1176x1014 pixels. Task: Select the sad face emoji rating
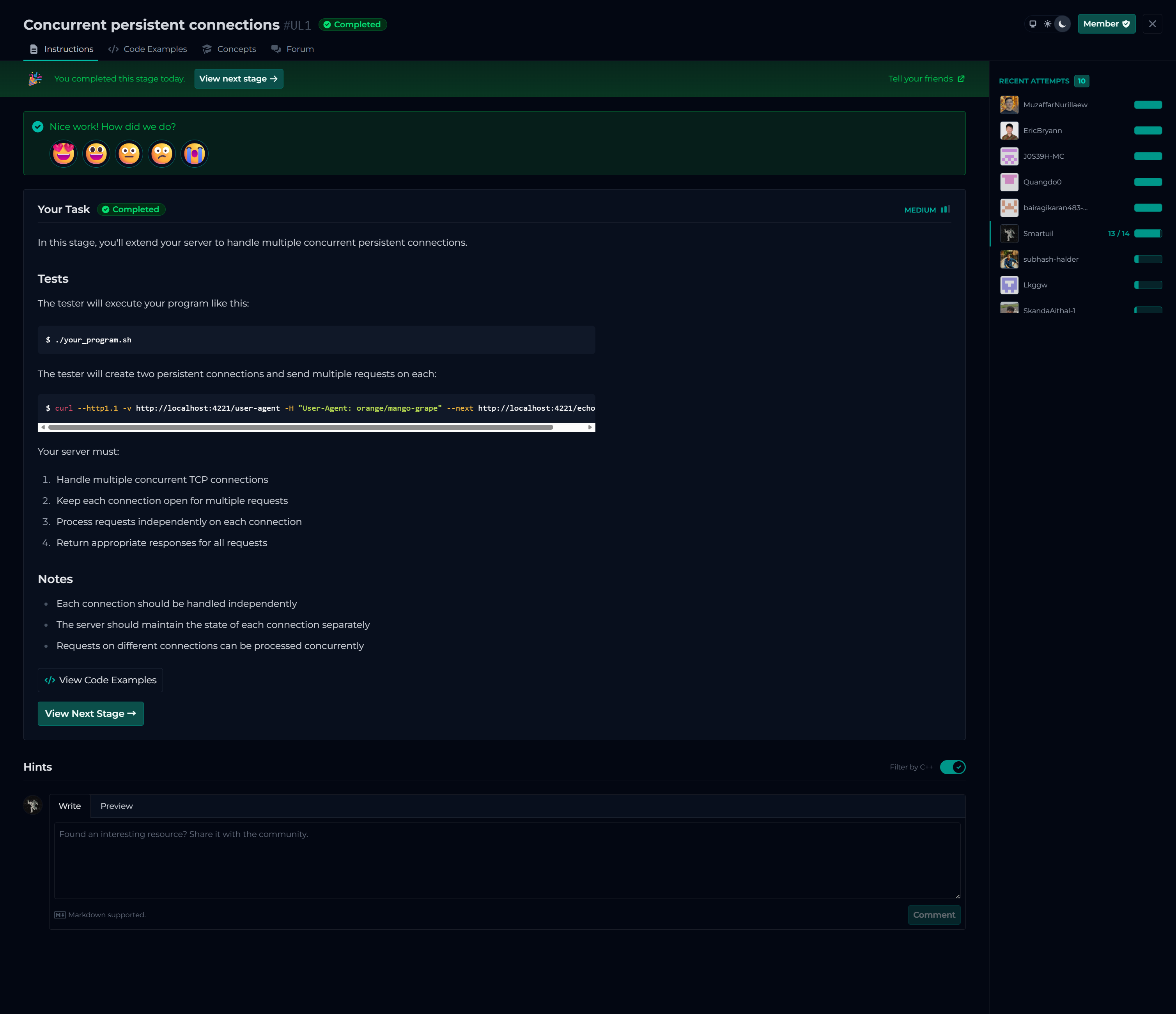point(162,154)
